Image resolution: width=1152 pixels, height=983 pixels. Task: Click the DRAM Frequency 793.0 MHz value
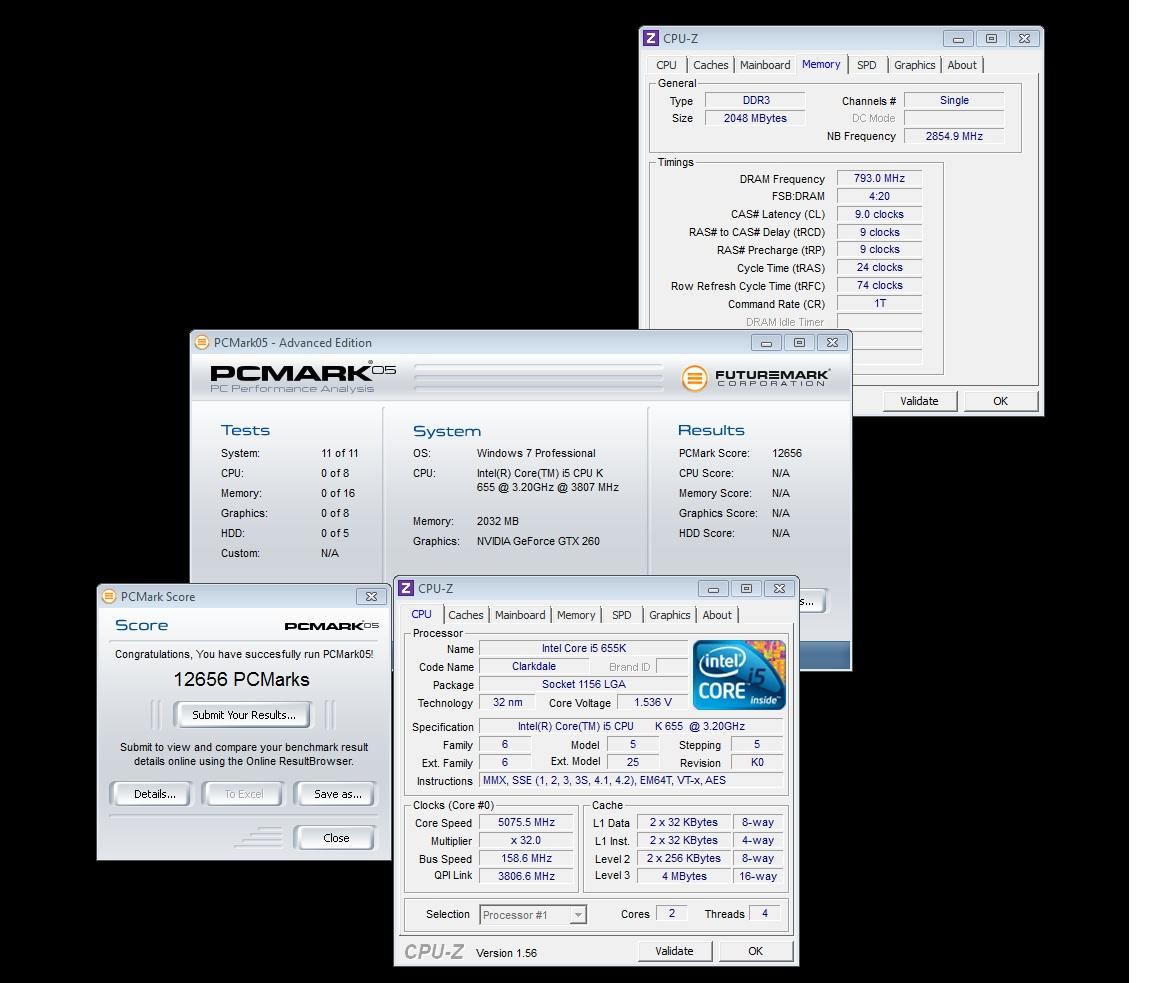(x=879, y=178)
